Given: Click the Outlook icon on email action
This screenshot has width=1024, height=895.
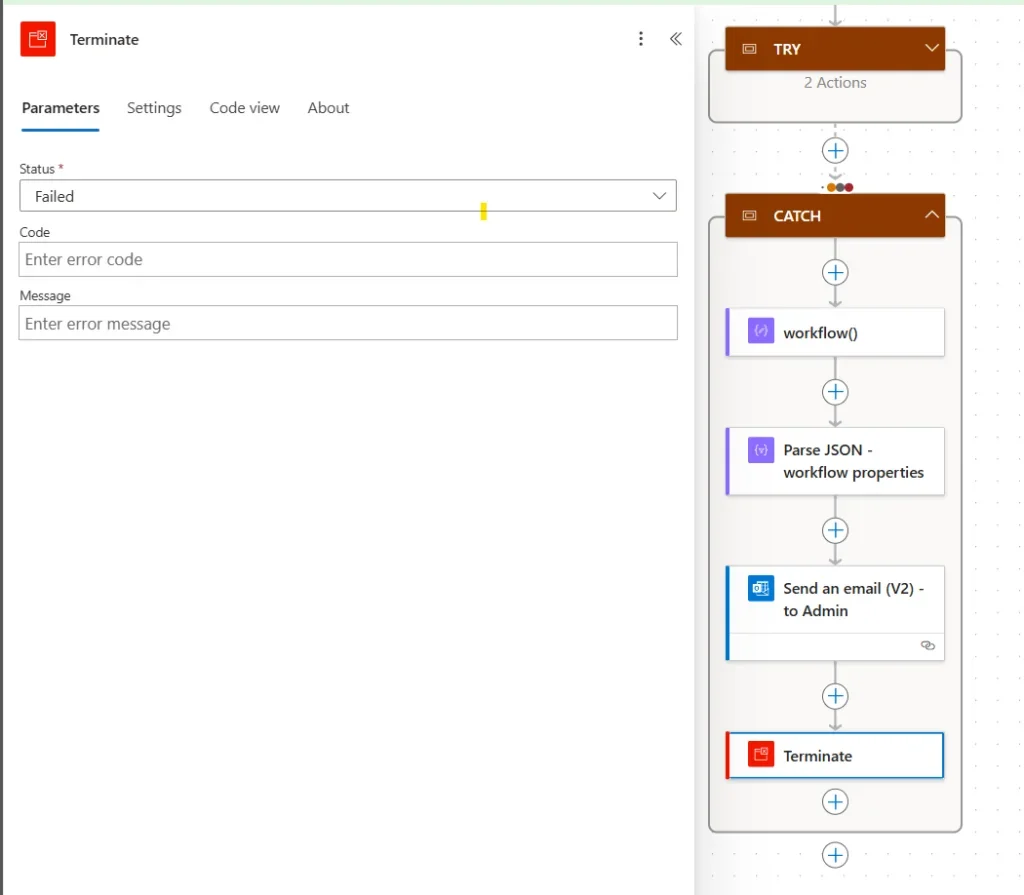Looking at the screenshot, I should point(761,588).
